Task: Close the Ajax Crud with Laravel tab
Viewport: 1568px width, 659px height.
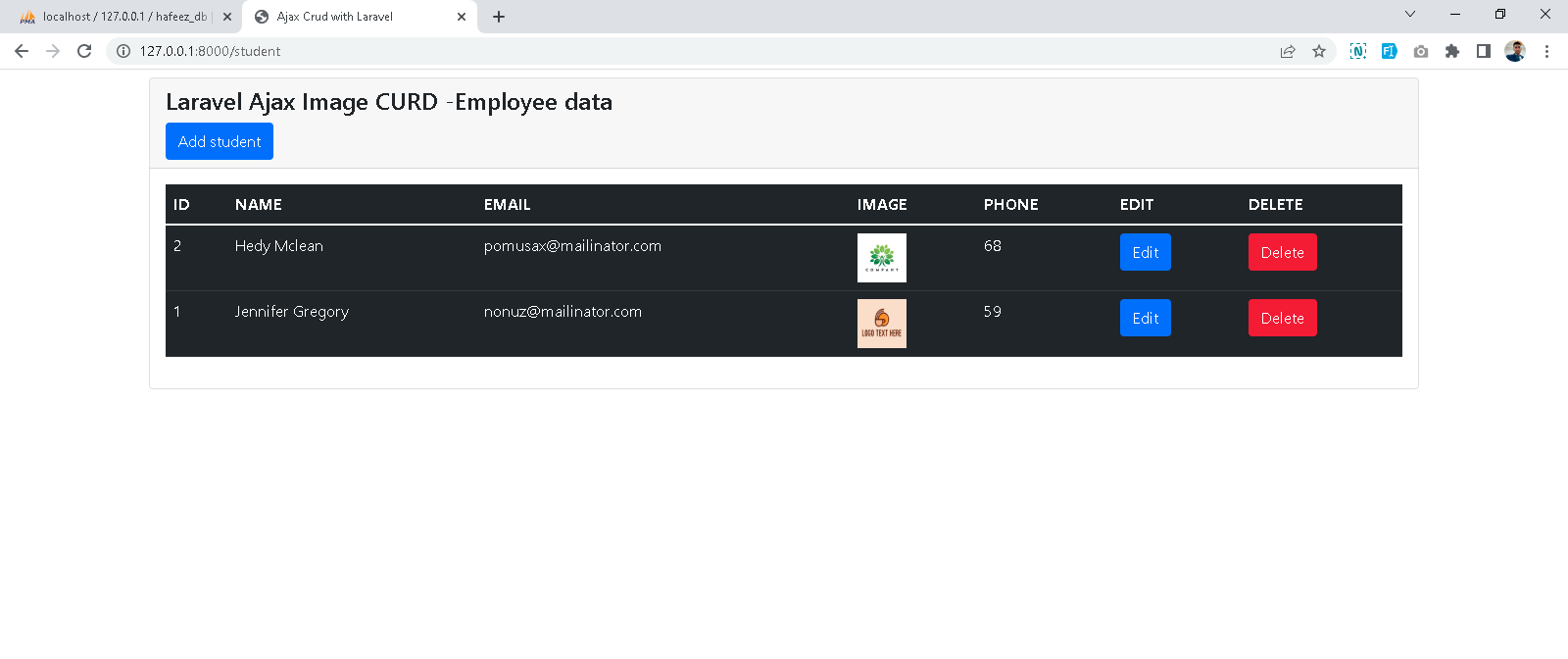Action: click(x=462, y=17)
